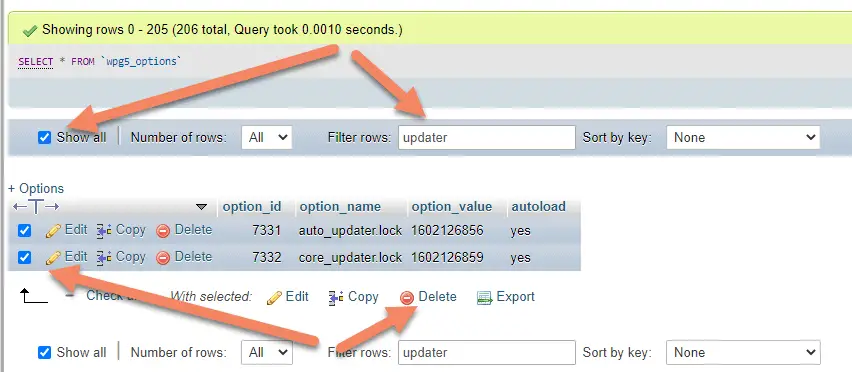This screenshot has height=372, width=852.
Task: Click Copy icon for auto_updater.lock row
Action: 104,231
